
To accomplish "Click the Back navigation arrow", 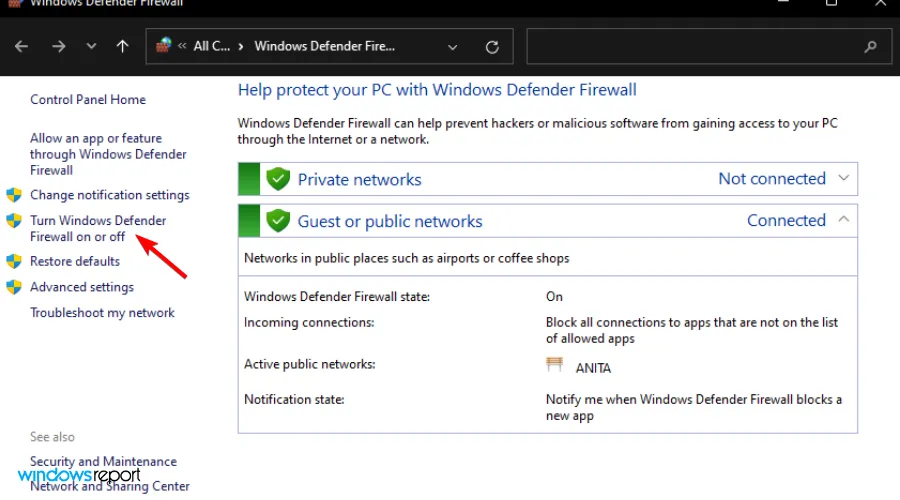I will pos(22,46).
